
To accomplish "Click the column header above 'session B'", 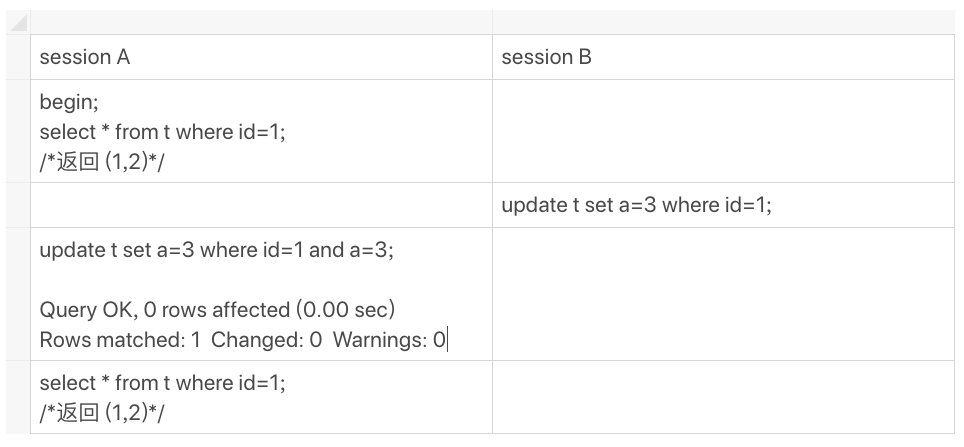I will point(723,22).
